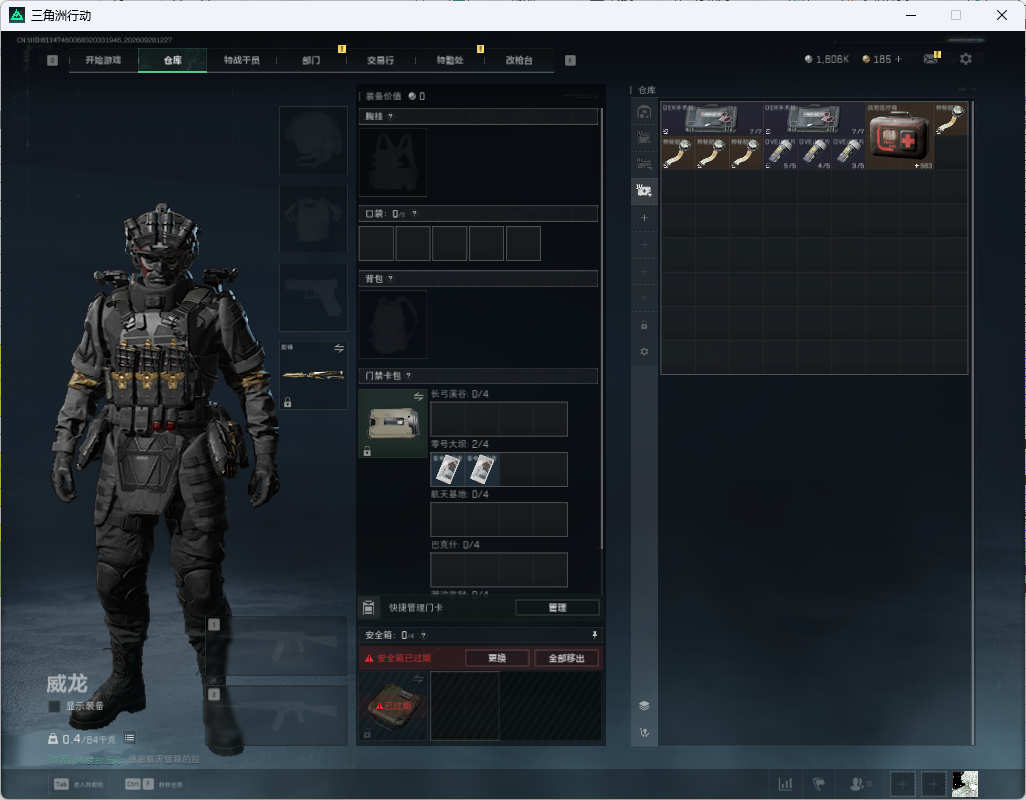Pin the safe box panel with pin icon
The image size is (1026, 800).
(594, 635)
